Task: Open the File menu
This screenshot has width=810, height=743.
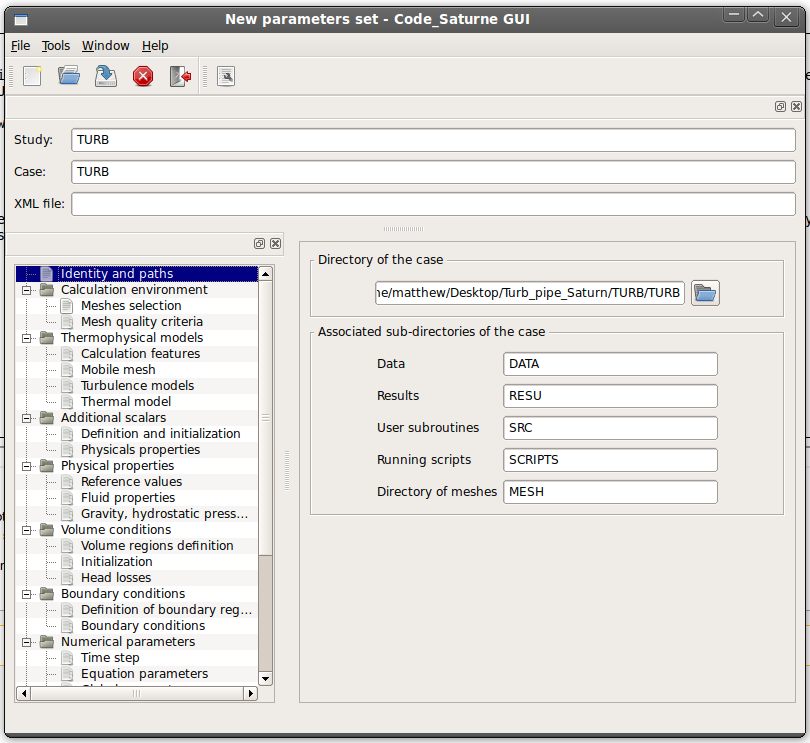Action: (x=21, y=46)
